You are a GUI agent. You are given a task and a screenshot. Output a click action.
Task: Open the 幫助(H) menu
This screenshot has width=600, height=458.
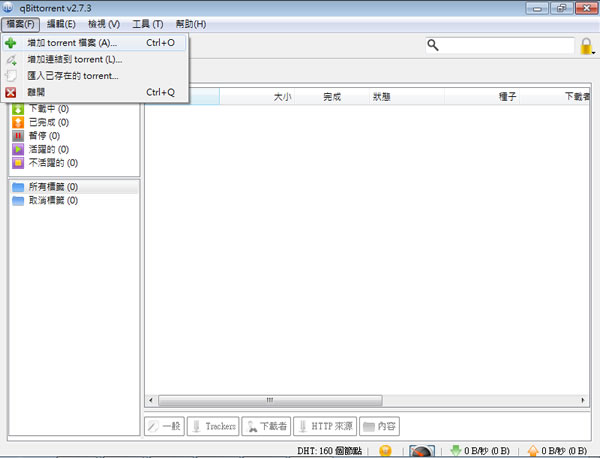click(191, 24)
